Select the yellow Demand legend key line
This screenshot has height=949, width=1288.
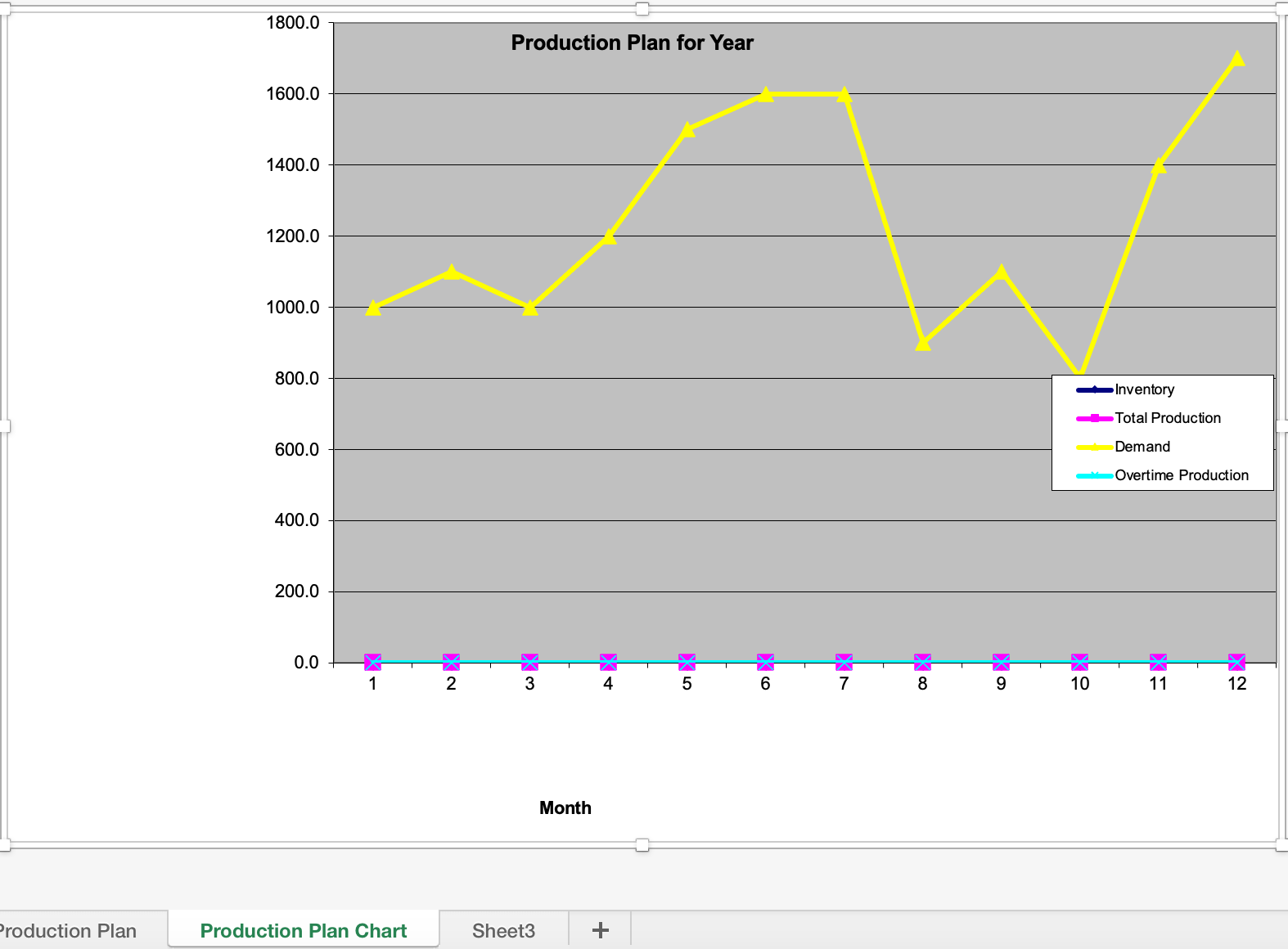1094,447
